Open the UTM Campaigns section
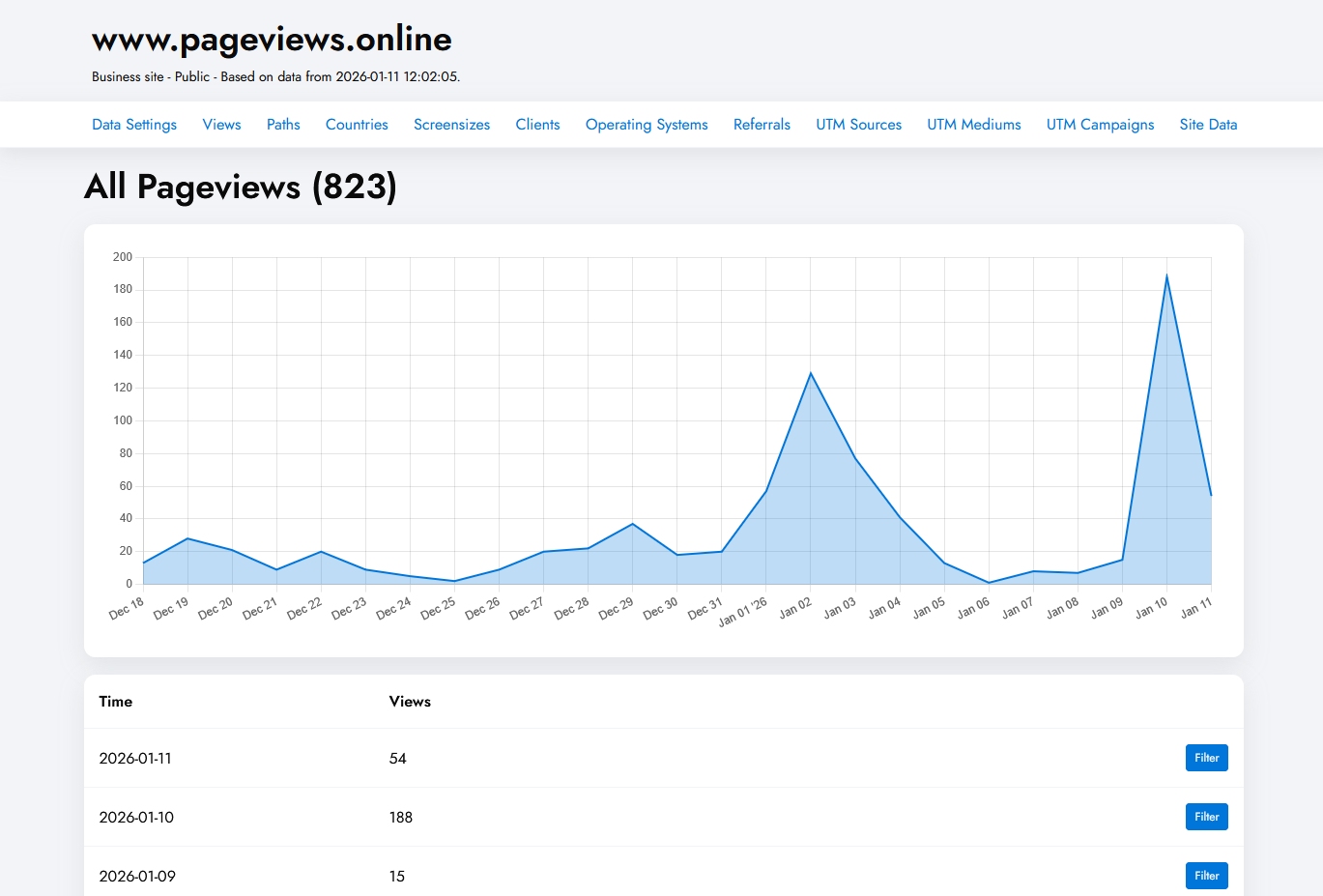 click(x=1099, y=124)
